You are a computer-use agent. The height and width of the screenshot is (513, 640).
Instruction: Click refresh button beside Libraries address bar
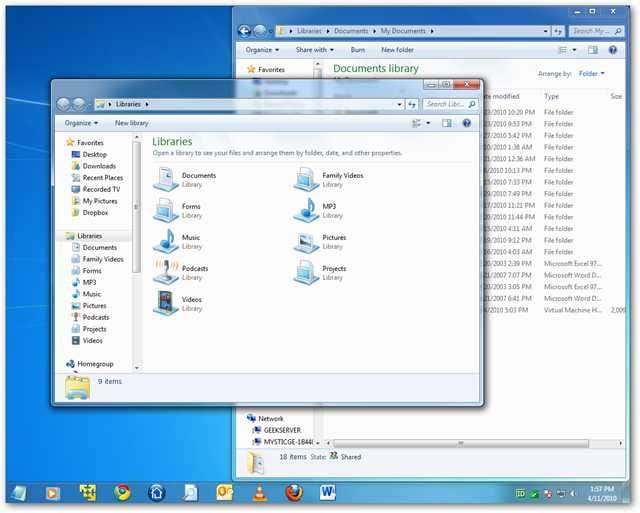pos(412,104)
